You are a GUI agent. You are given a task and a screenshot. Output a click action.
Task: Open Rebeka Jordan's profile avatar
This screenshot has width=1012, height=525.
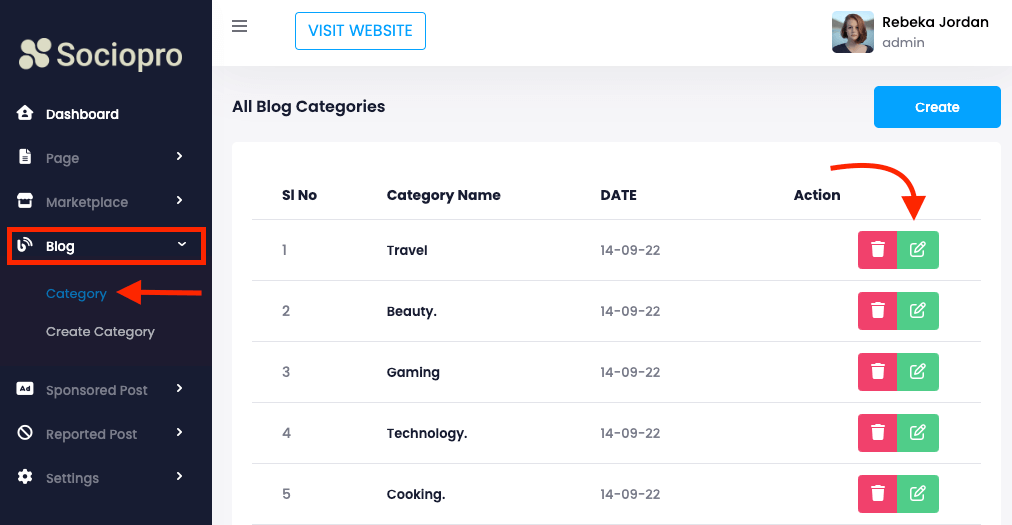[852, 32]
